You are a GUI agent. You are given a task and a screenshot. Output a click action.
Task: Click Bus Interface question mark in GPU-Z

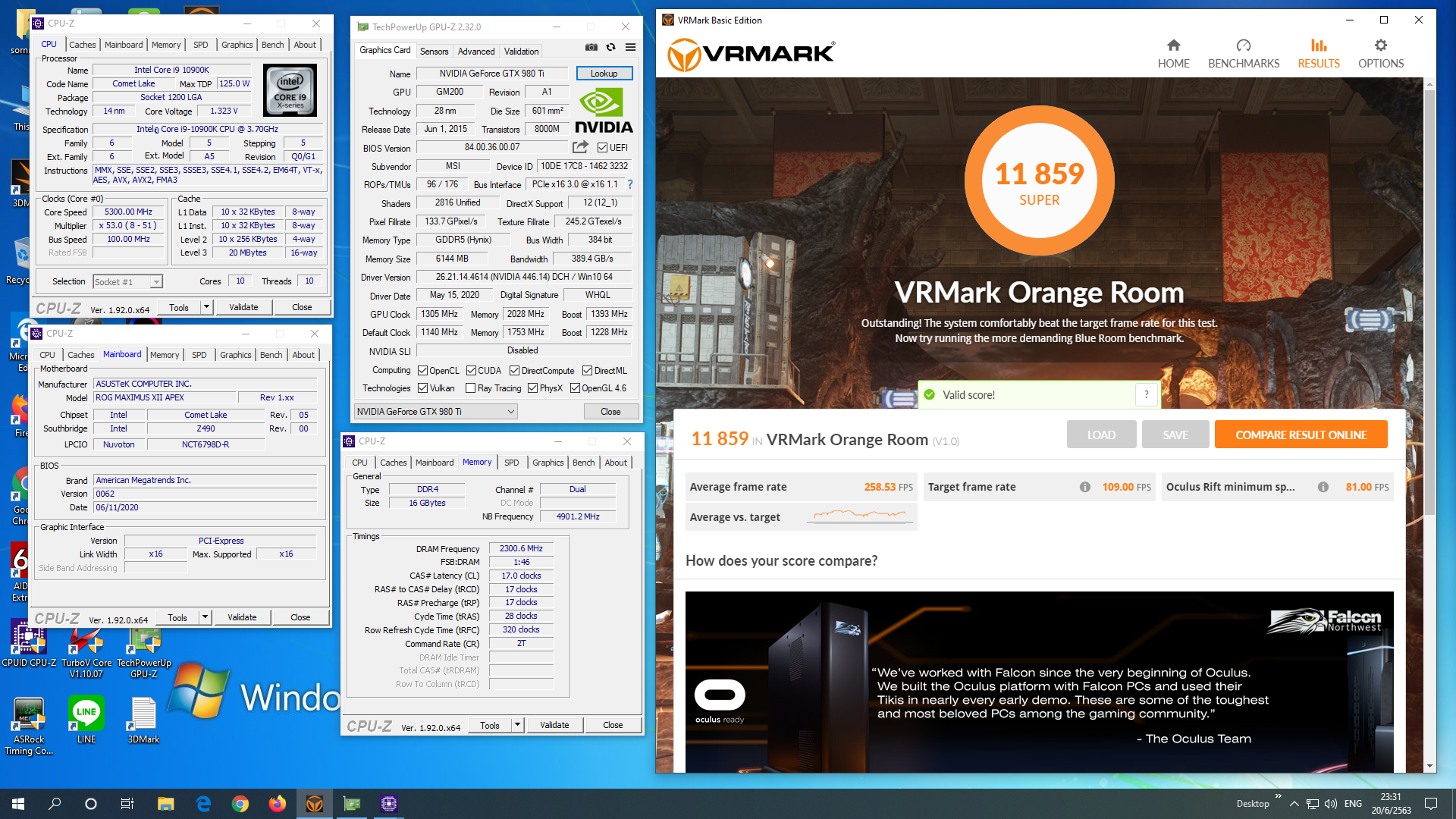coord(630,184)
